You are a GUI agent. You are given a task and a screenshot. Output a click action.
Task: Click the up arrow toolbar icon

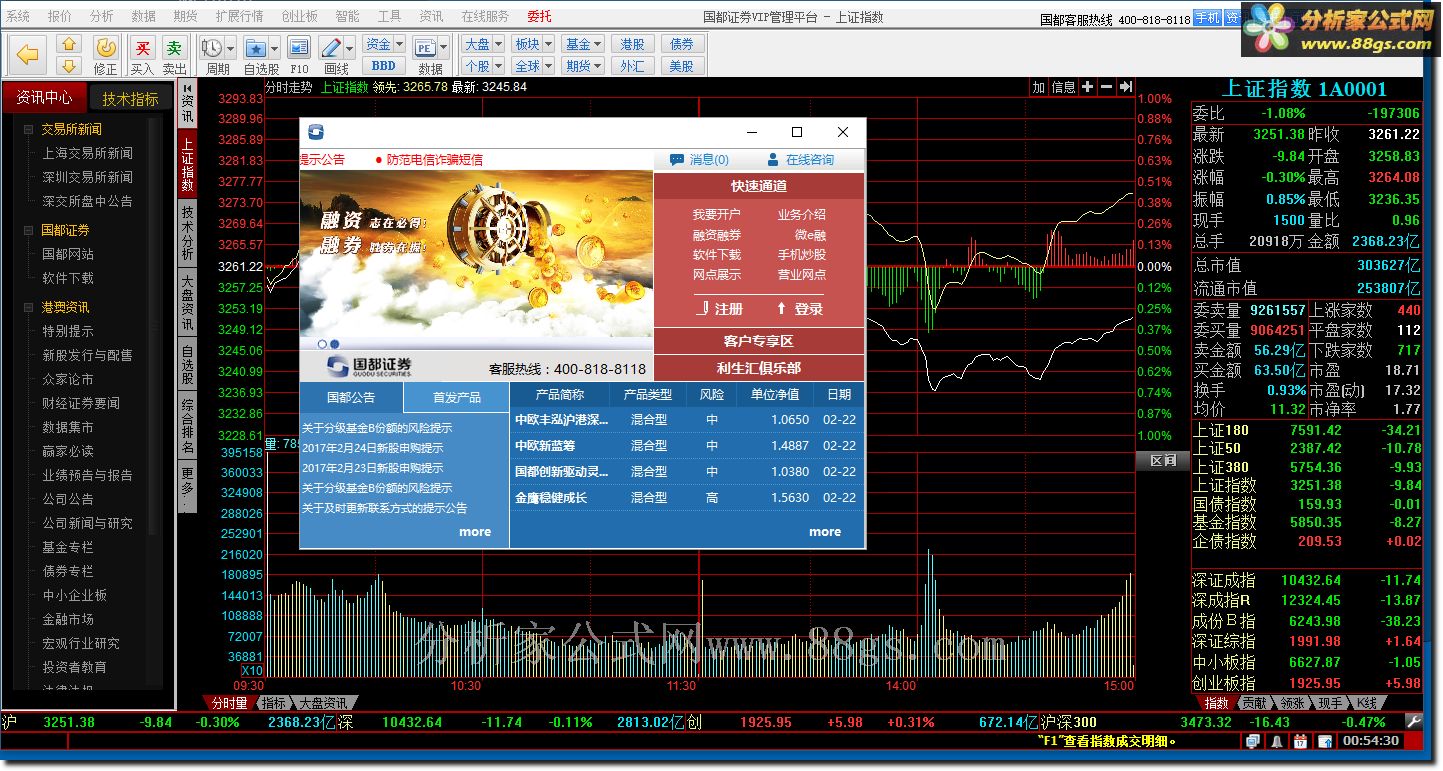(68, 44)
